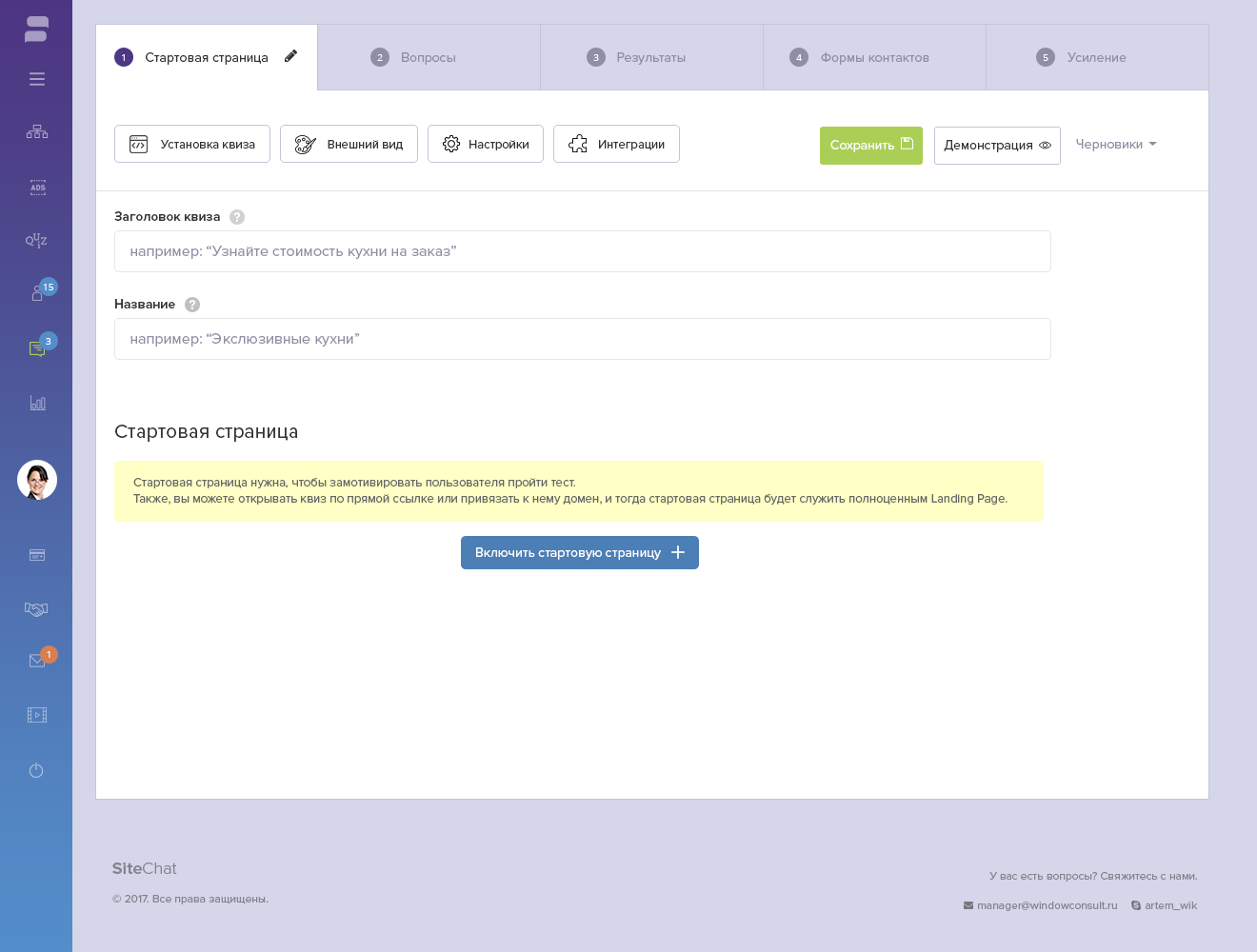Click the sitemap structure icon in the sidebar
The width and height of the screenshot is (1257, 952).
click(37, 131)
